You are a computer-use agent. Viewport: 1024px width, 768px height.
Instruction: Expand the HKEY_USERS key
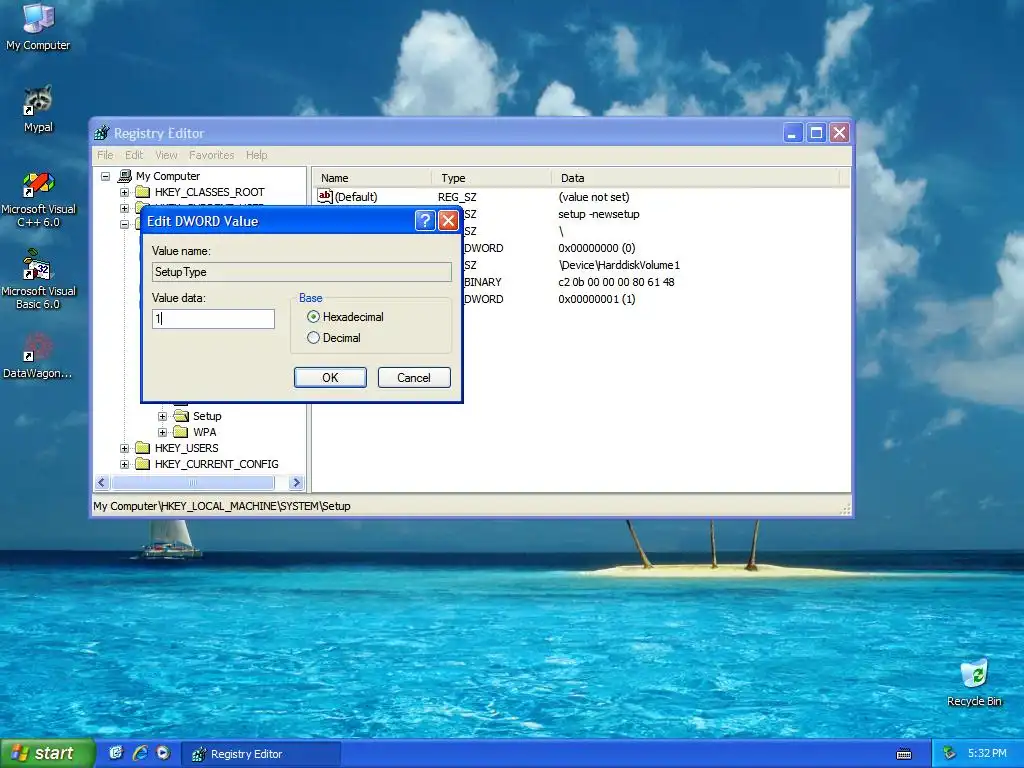pyautogui.click(x=124, y=448)
